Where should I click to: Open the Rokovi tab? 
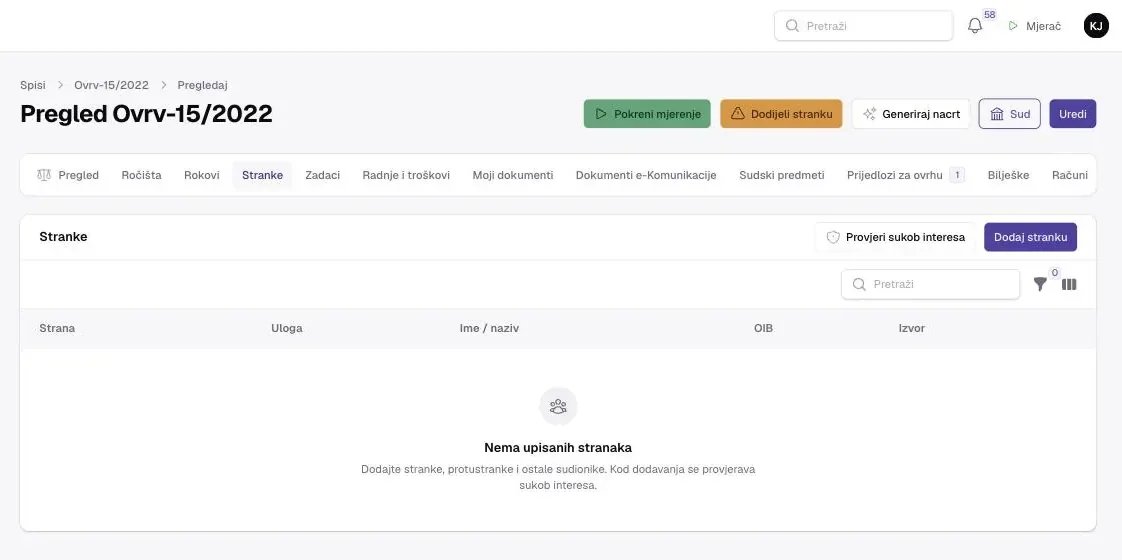click(x=202, y=175)
